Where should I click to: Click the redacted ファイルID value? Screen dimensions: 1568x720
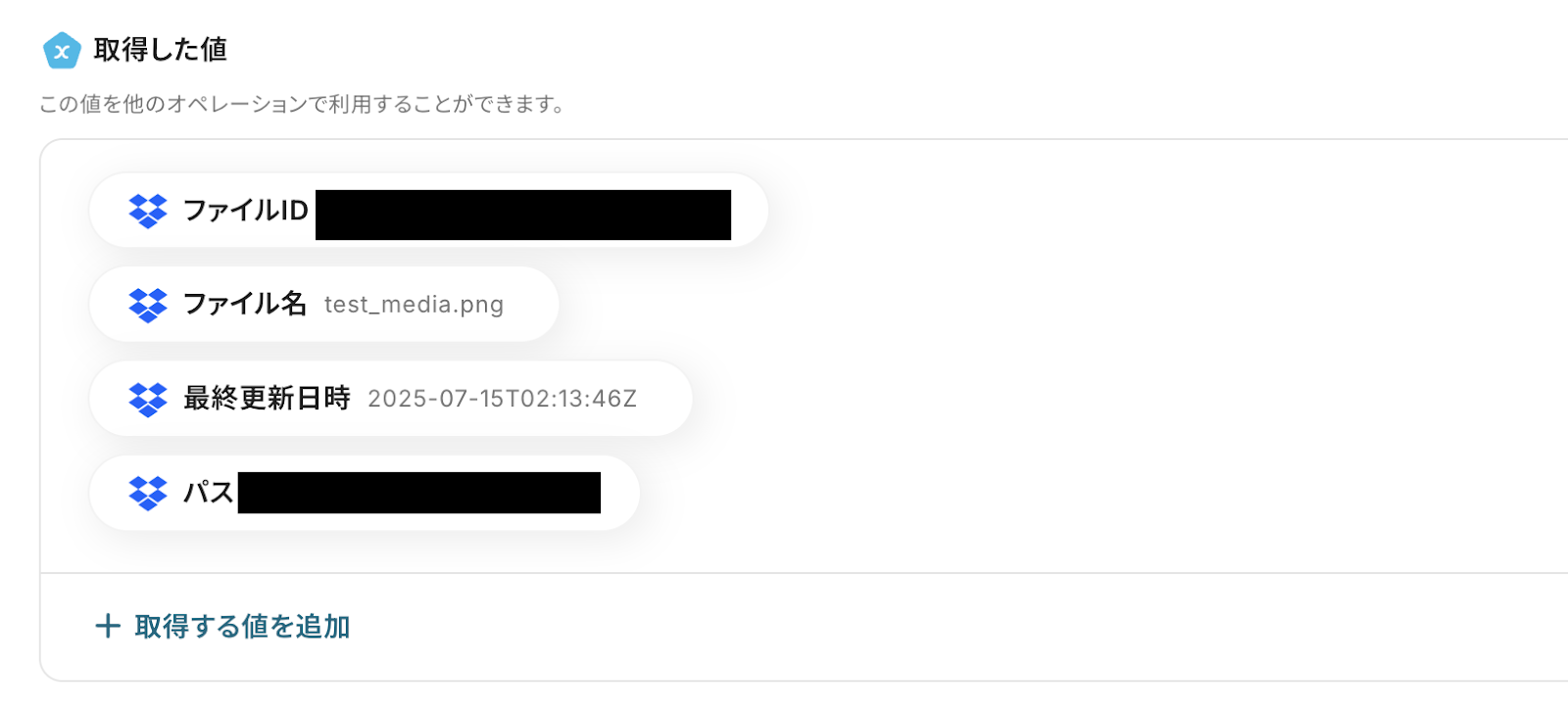pyautogui.click(x=523, y=215)
